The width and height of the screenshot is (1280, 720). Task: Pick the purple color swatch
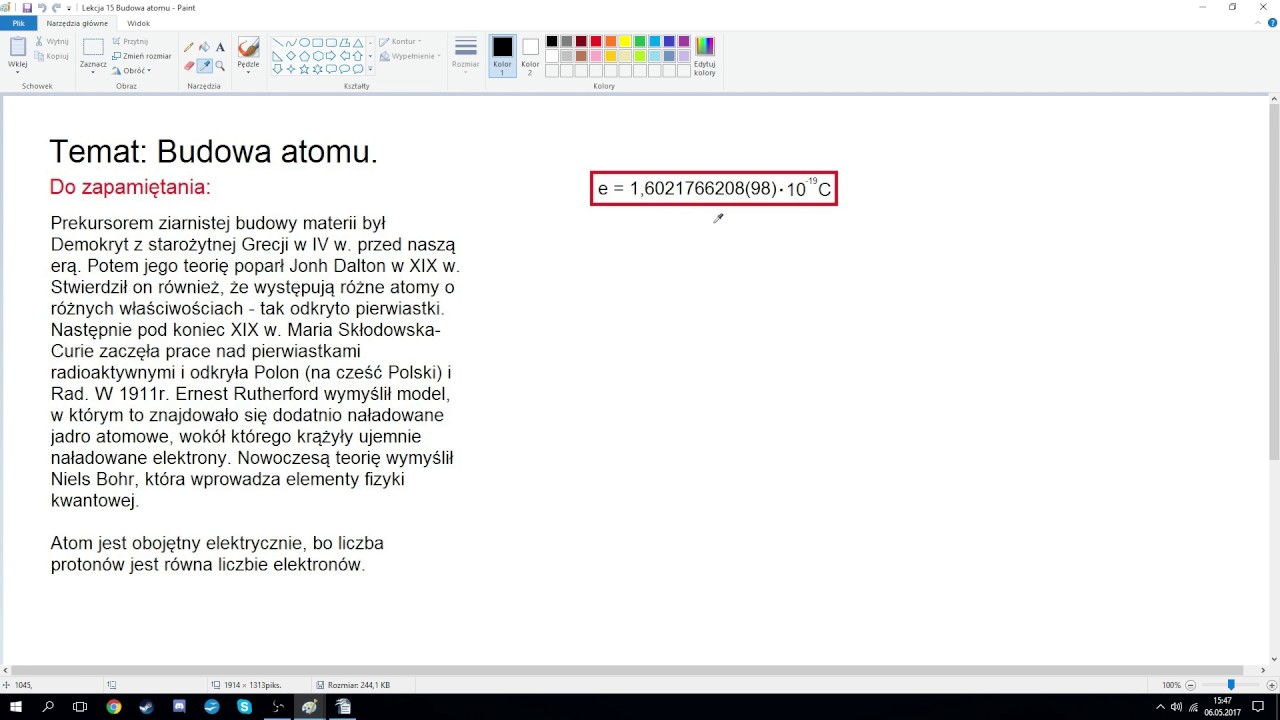[684, 42]
